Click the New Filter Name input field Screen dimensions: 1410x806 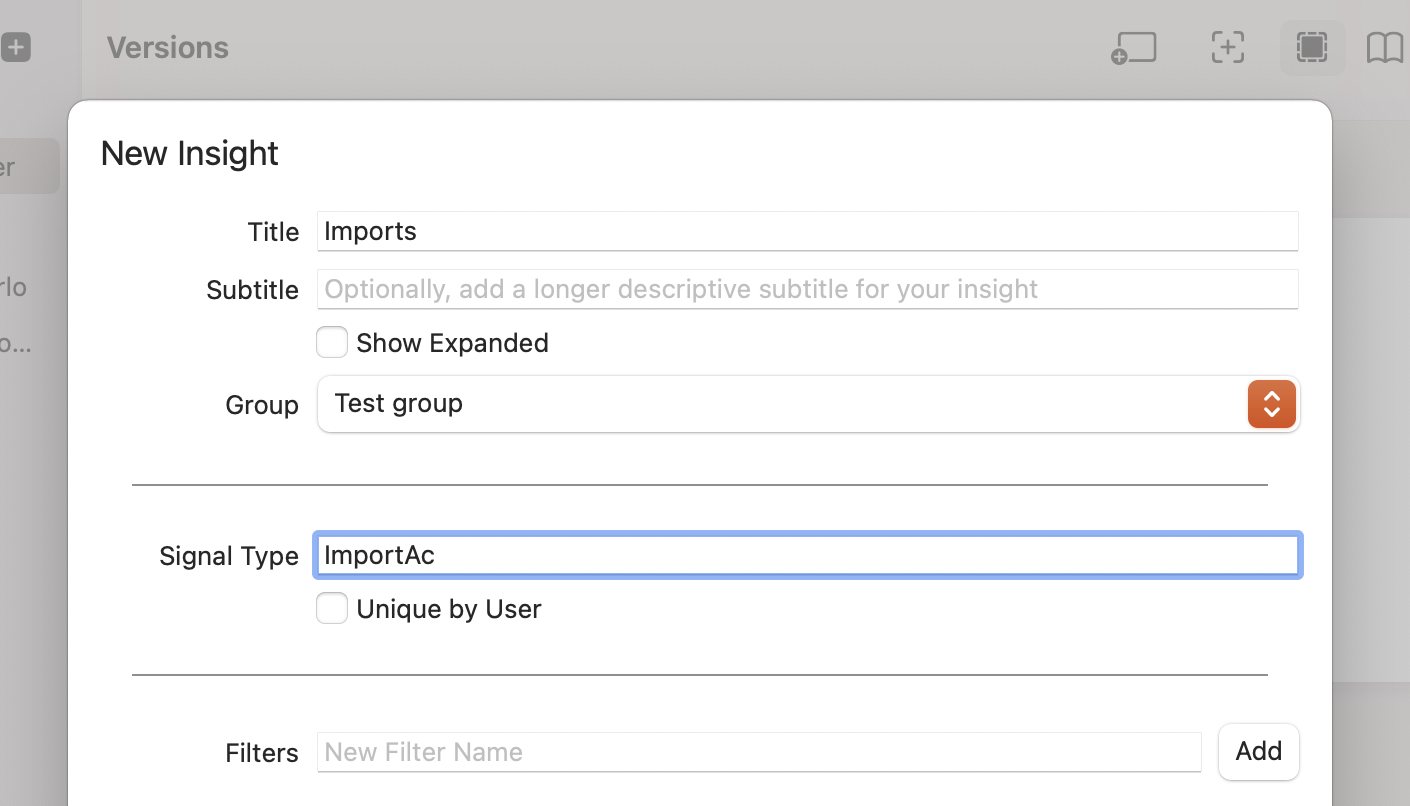(x=758, y=752)
